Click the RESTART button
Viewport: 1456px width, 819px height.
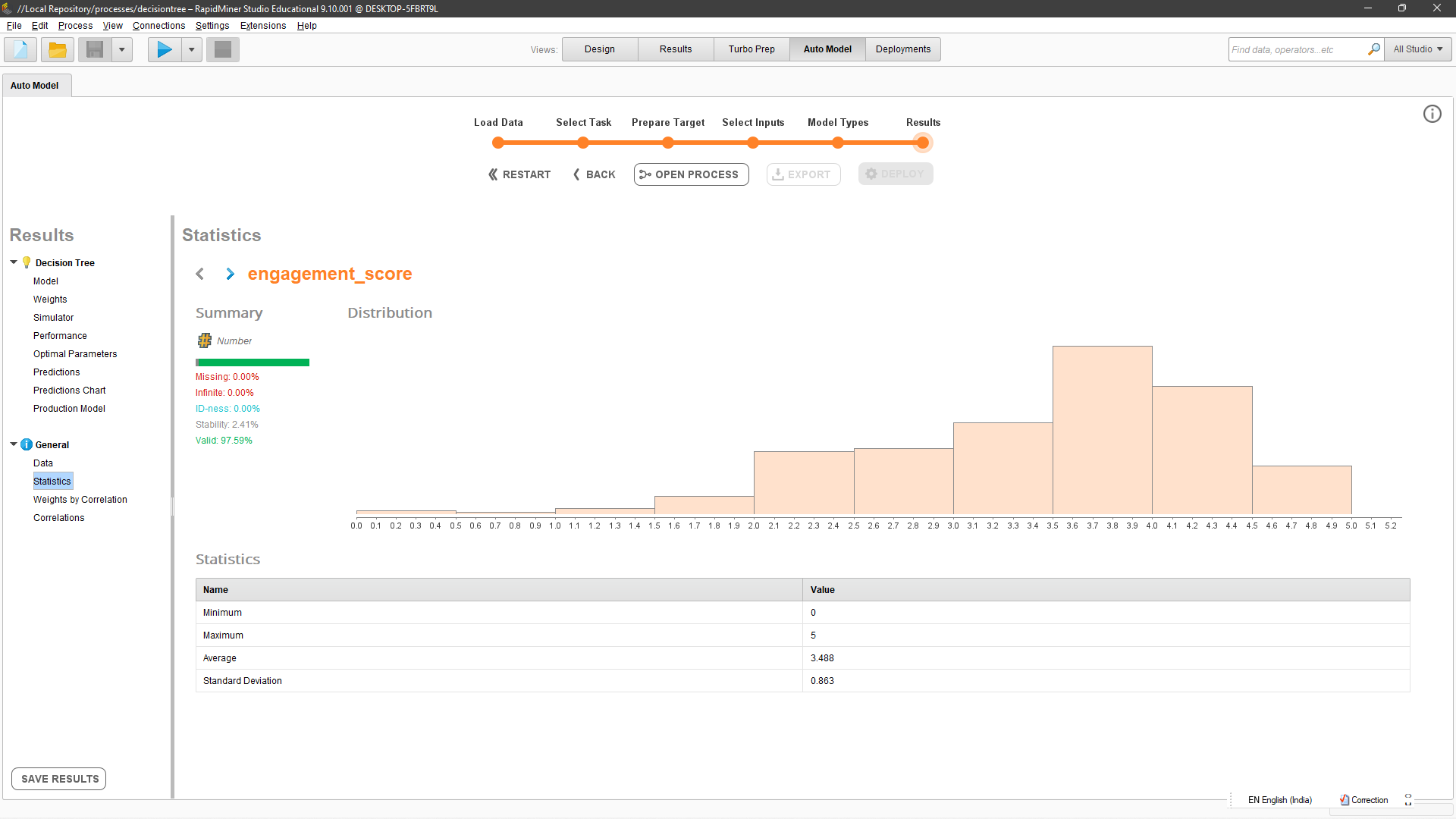pyautogui.click(x=519, y=174)
